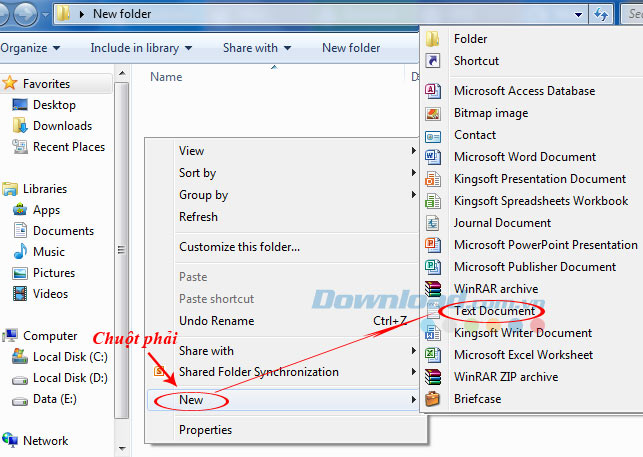643x457 pixels.
Task: Open the New entry in context menu
Action: (x=283, y=400)
